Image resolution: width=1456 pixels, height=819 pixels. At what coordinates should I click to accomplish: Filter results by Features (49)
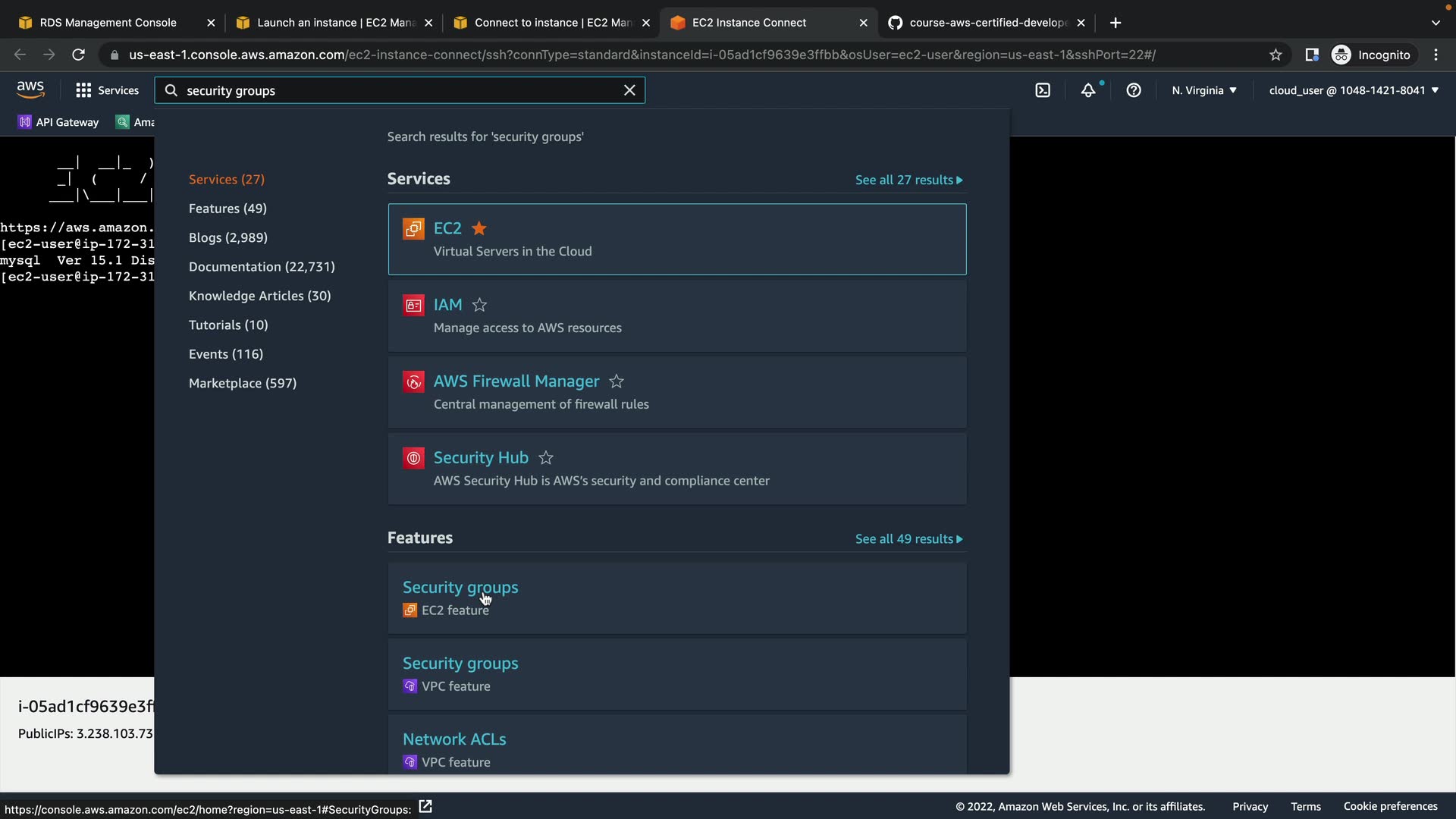(x=227, y=209)
